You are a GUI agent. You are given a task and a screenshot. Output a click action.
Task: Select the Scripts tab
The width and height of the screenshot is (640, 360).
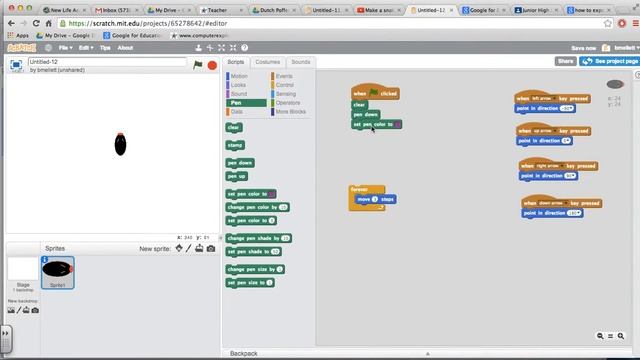click(x=236, y=62)
